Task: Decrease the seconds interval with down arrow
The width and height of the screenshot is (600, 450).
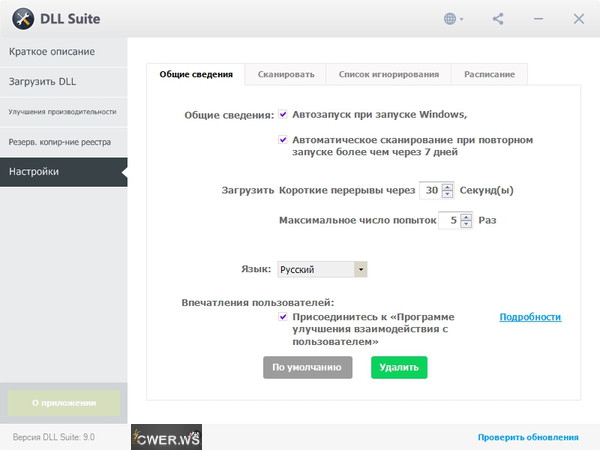Action: 448,194
